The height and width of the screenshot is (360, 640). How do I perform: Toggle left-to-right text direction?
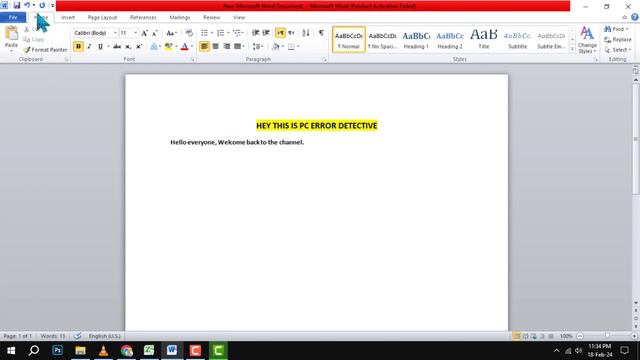(x=280, y=33)
